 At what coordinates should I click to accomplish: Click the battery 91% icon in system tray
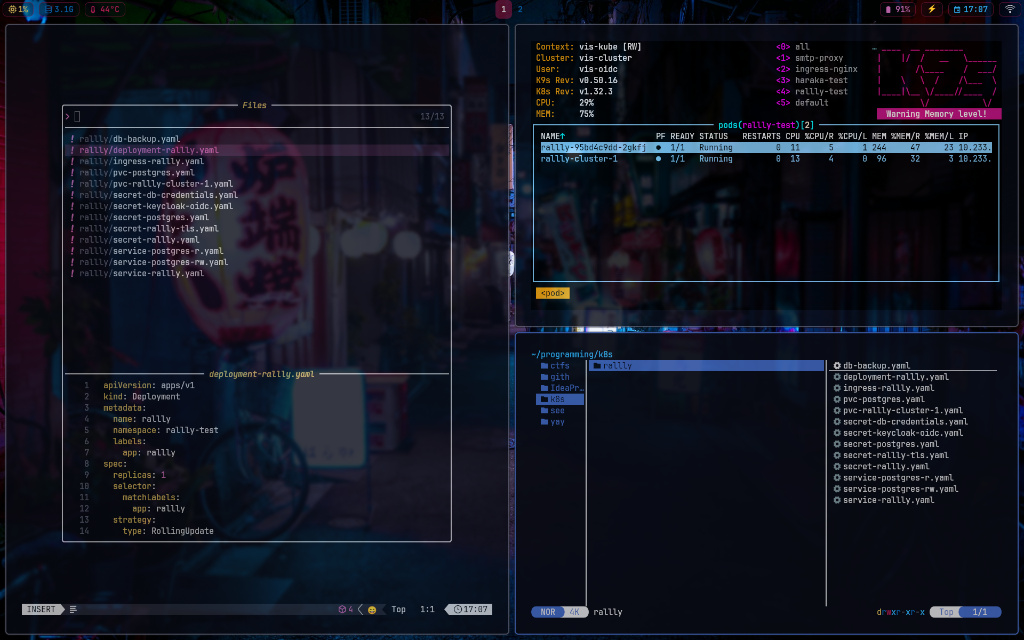click(888, 9)
